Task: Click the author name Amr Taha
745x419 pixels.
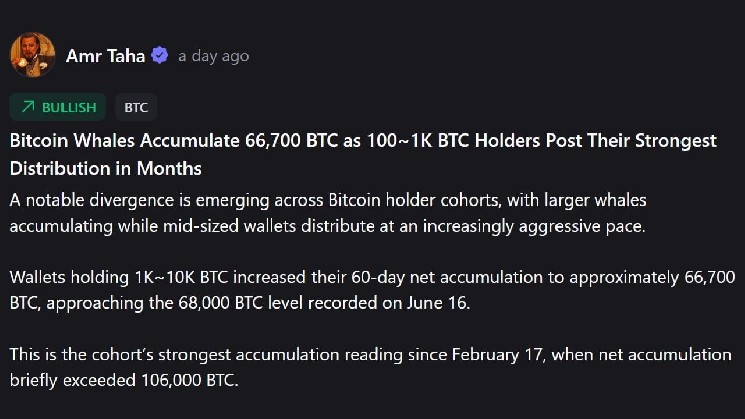Action: (105, 56)
